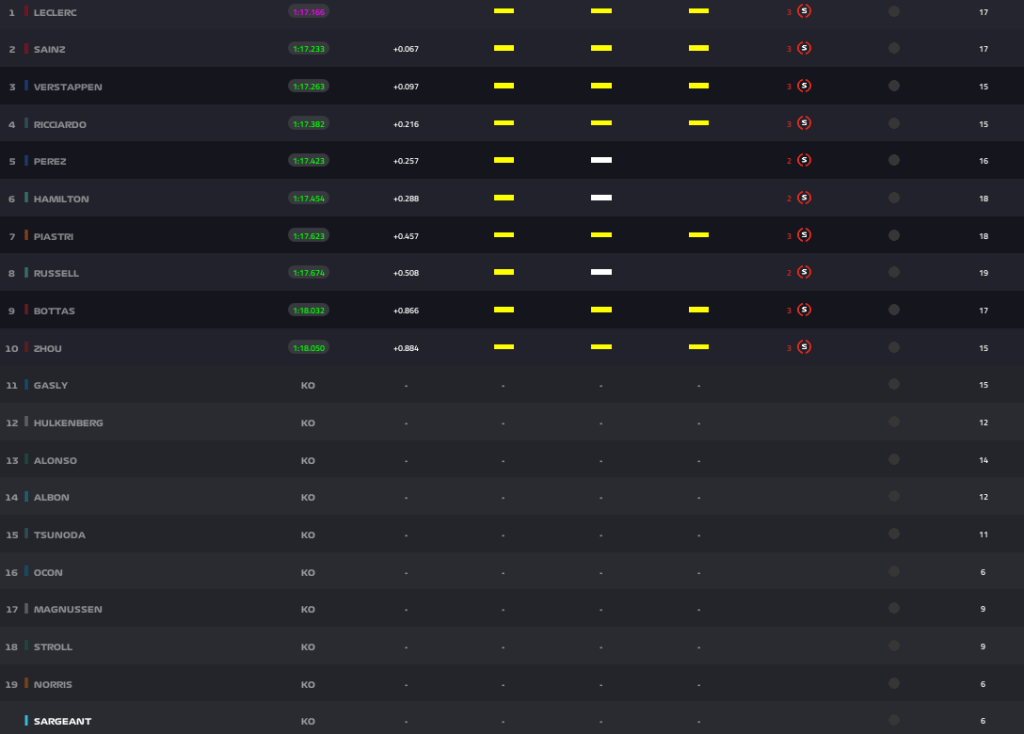The height and width of the screenshot is (734, 1024).
Task: Select the SARGEANT driver name
Action: [x=62, y=721]
